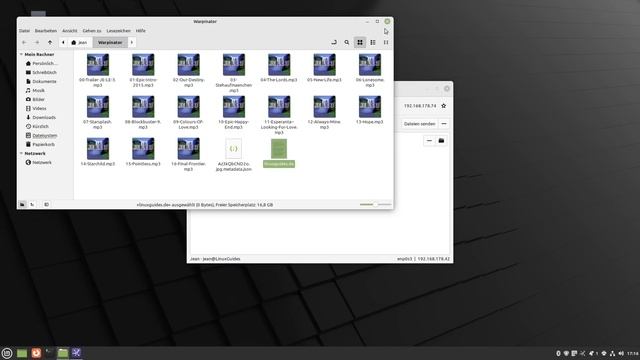Toggle the favorite star next to 192.168.178.74

pyautogui.click(x=444, y=106)
